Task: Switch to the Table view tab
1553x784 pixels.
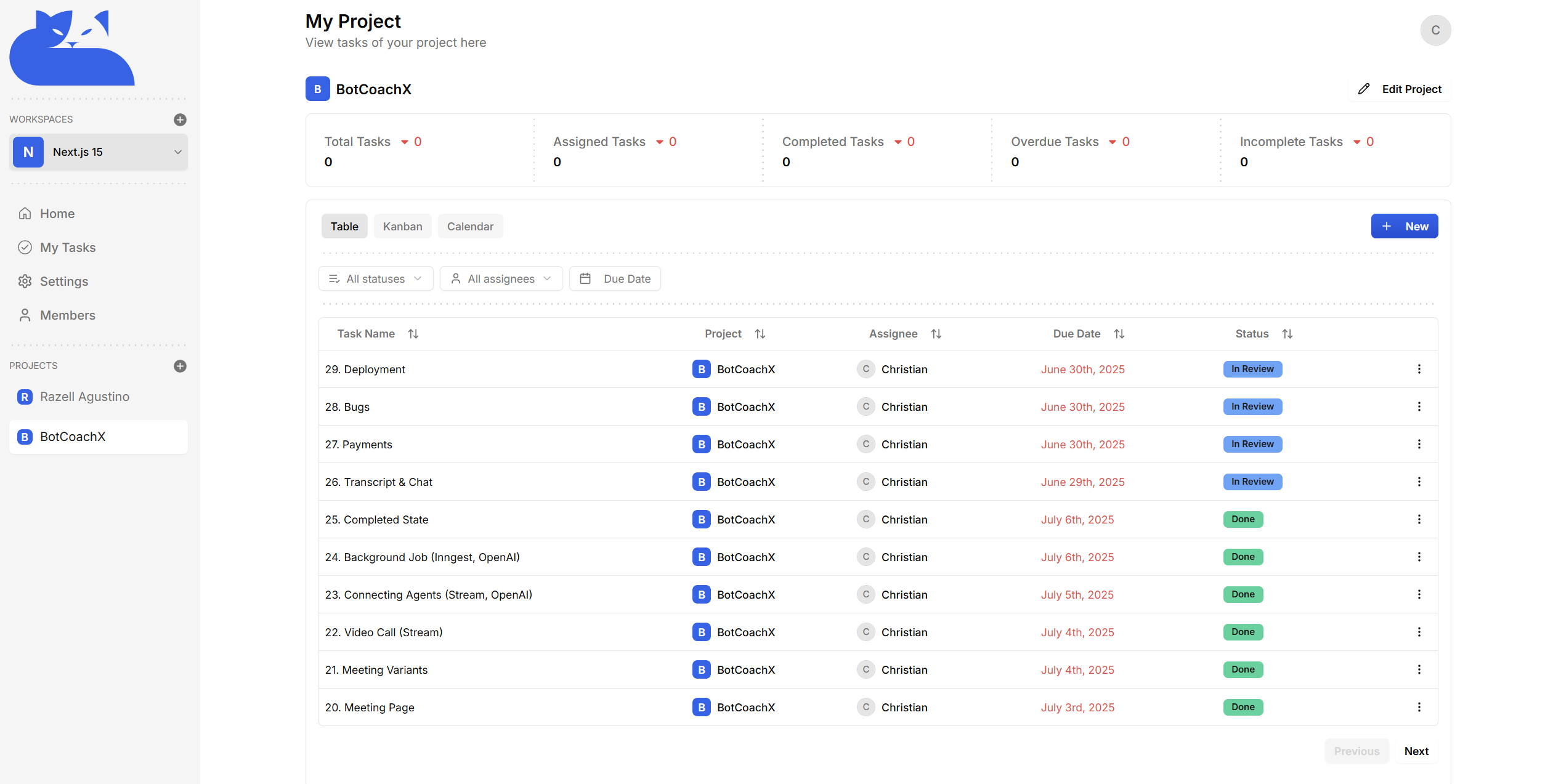Action: 344,226
